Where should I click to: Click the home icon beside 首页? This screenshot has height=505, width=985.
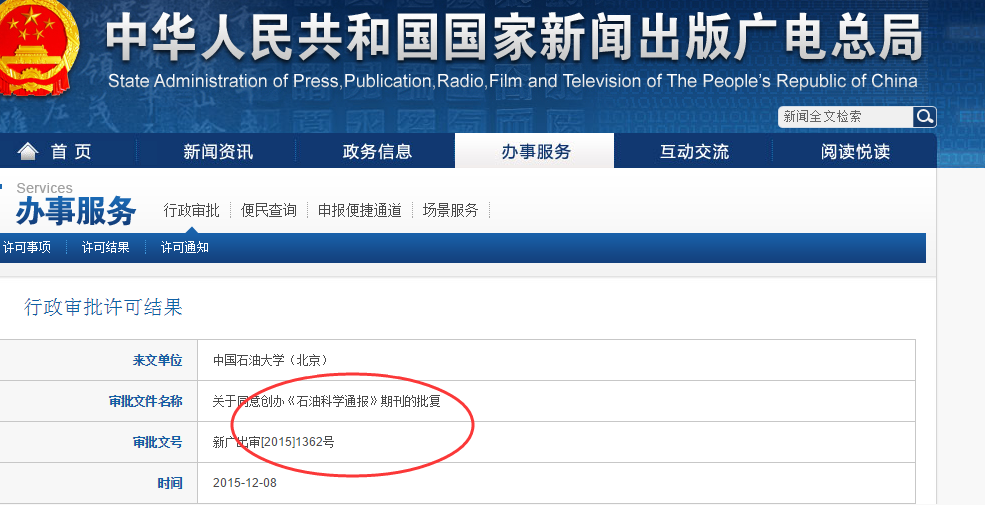coord(28,151)
